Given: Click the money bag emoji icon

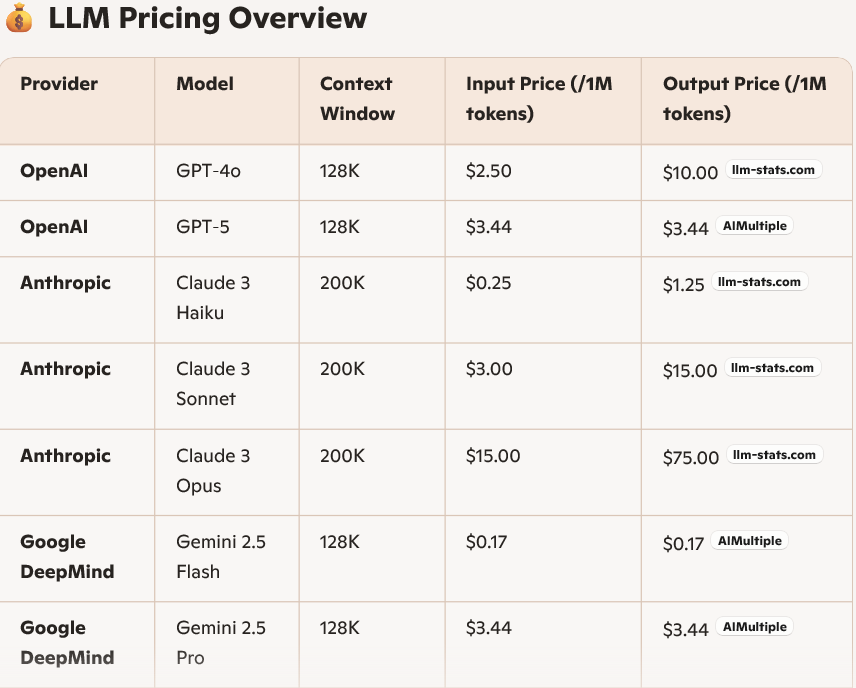Looking at the screenshot, I should pos(20,18).
